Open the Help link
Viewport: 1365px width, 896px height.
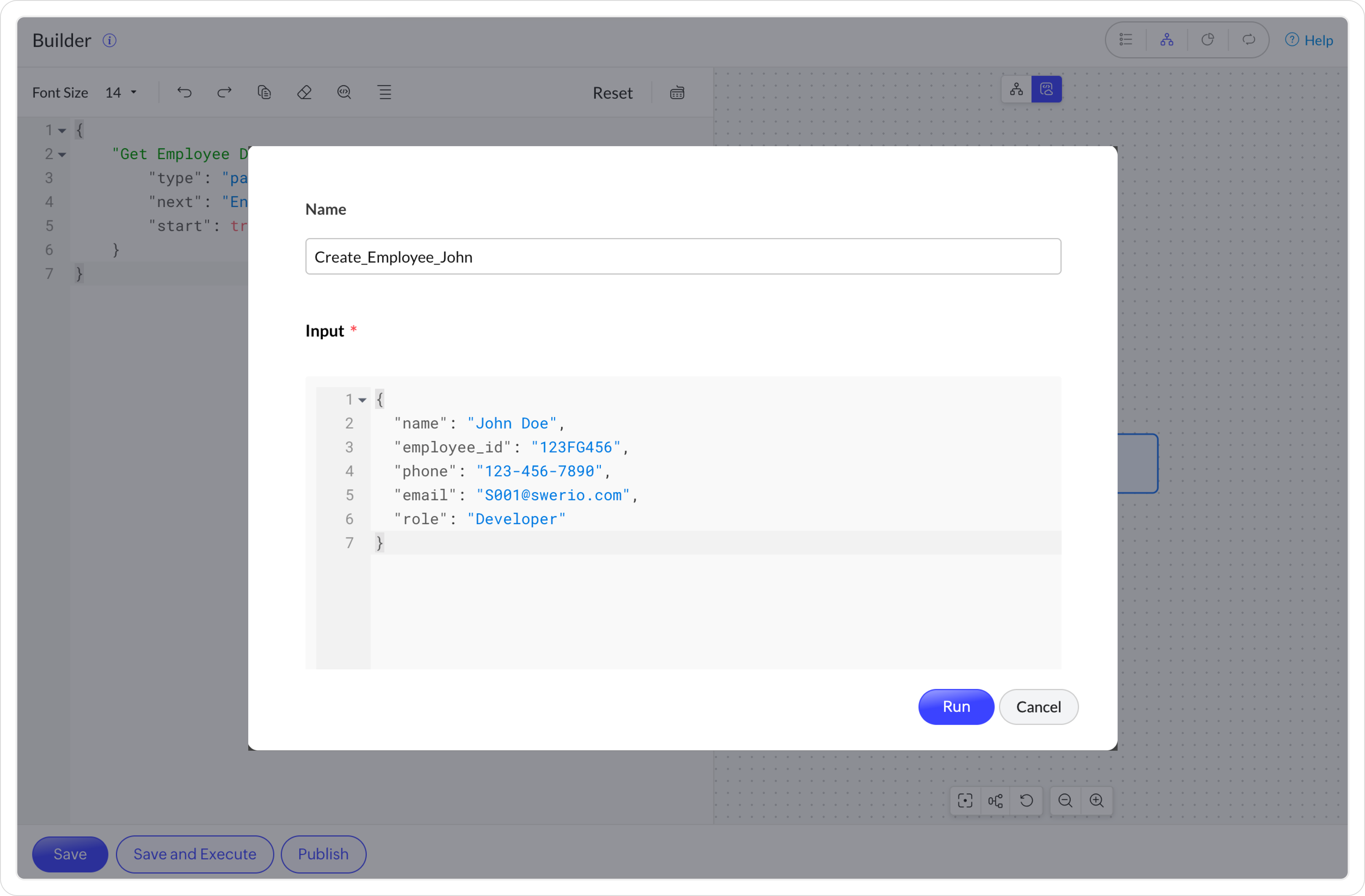tap(1309, 40)
